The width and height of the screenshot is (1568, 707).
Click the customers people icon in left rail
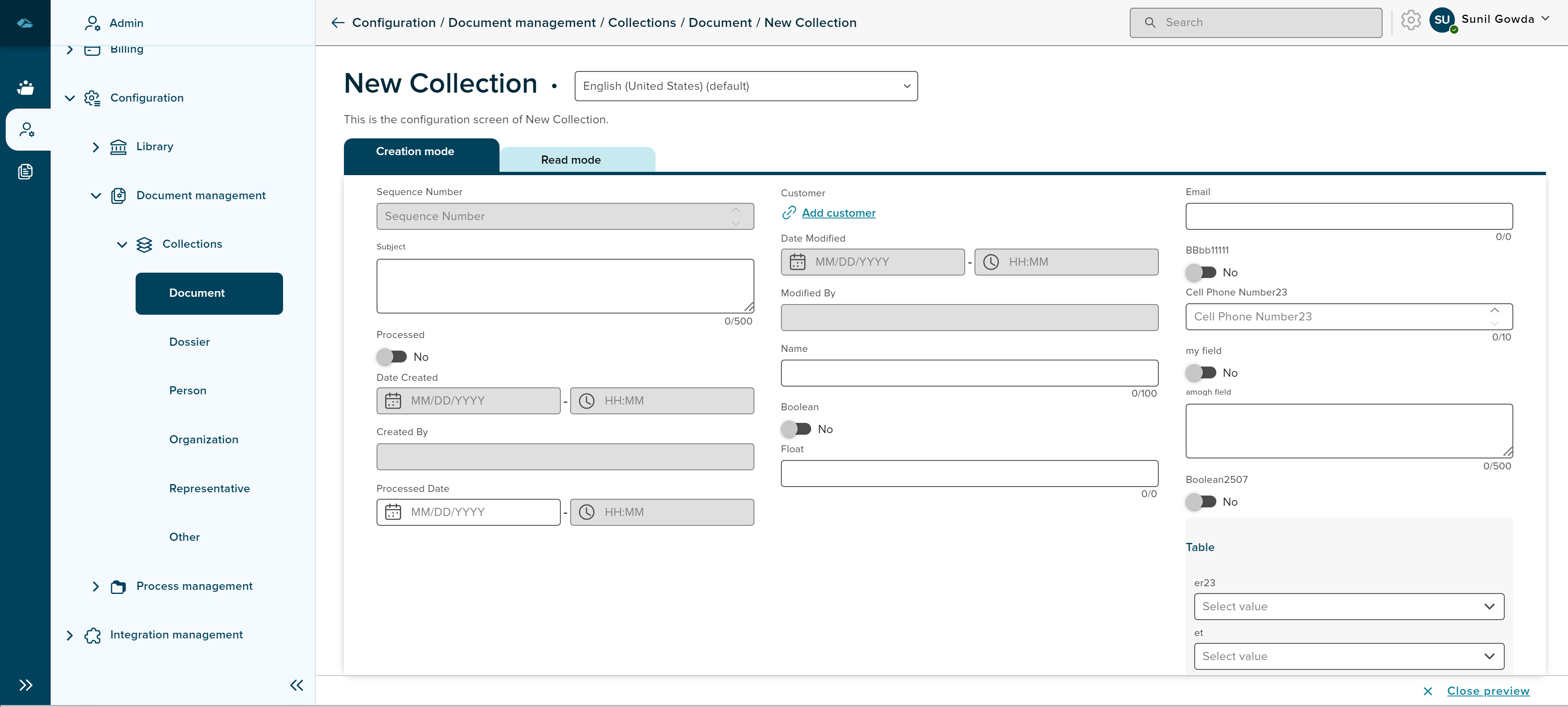(25, 88)
